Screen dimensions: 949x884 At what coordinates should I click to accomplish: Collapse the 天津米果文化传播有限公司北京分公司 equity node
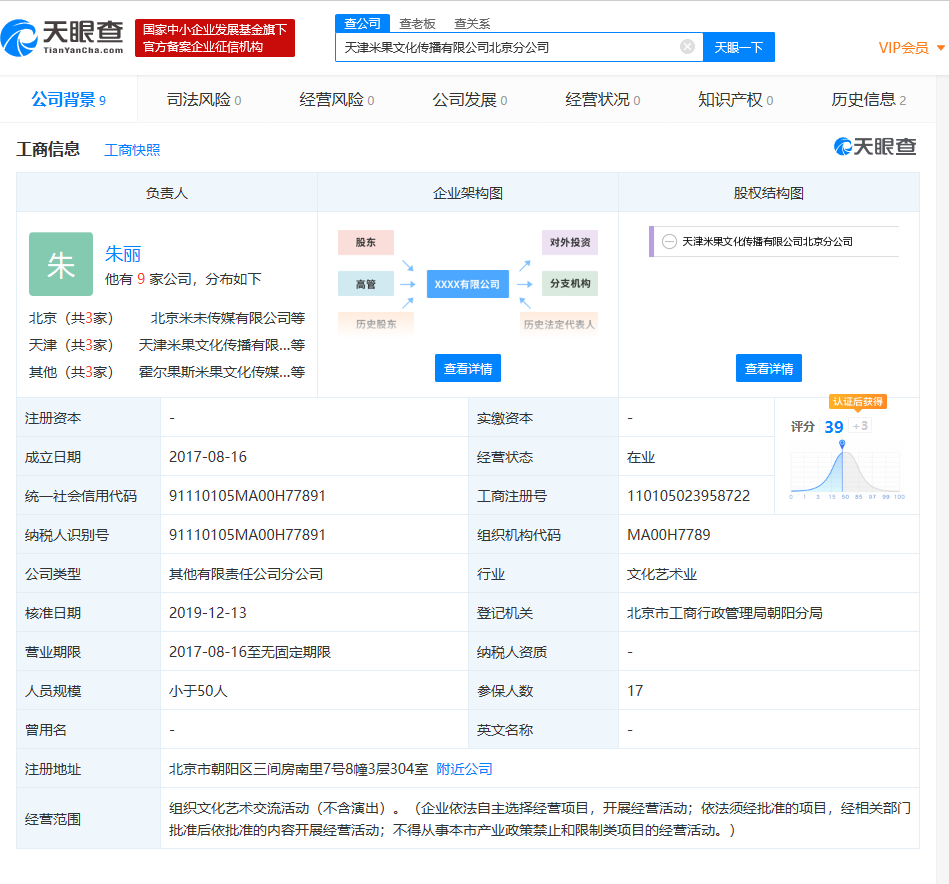669,241
